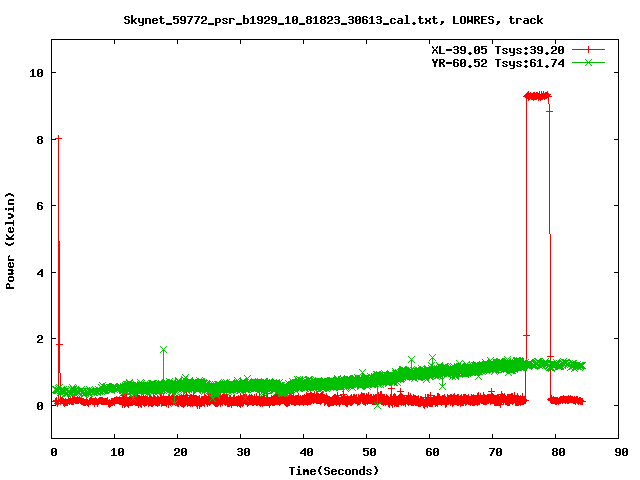This screenshot has width=640, height=480.
Task: Click the x-axis tick label 60
Action: (x=432, y=452)
